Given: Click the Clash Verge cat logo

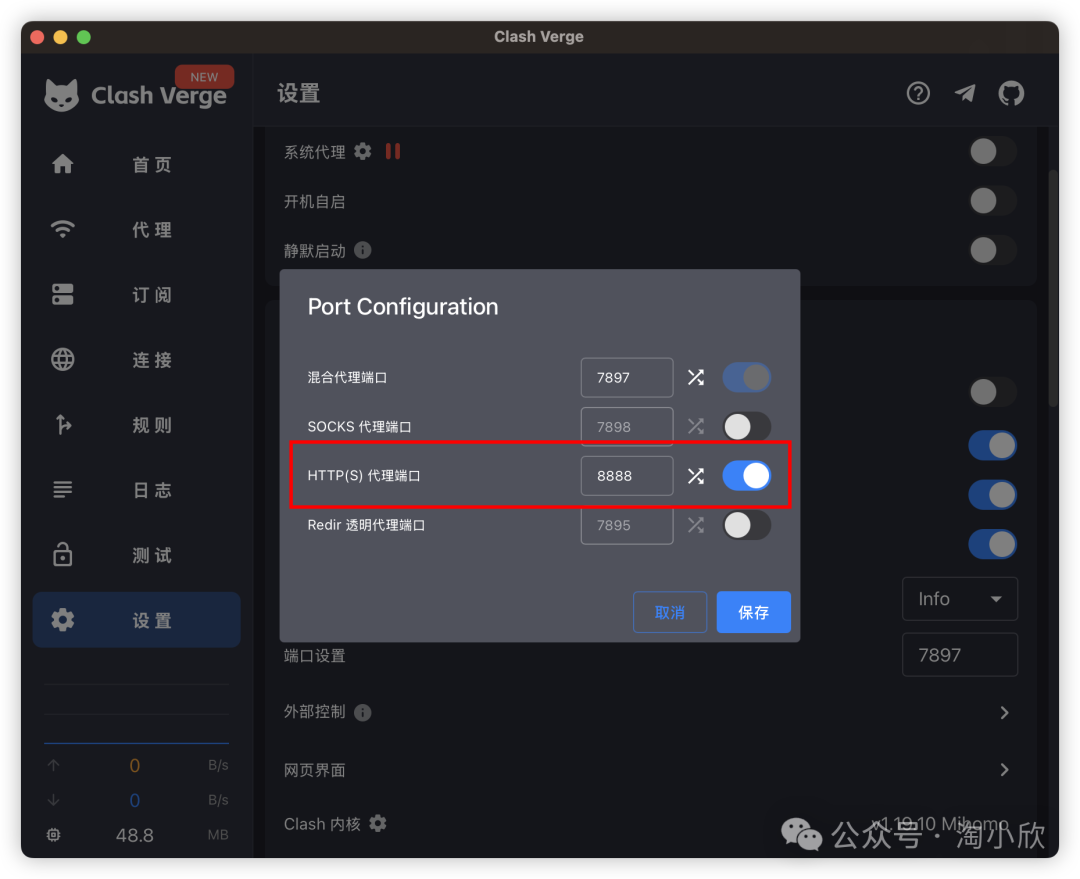Looking at the screenshot, I should point(61,95).
